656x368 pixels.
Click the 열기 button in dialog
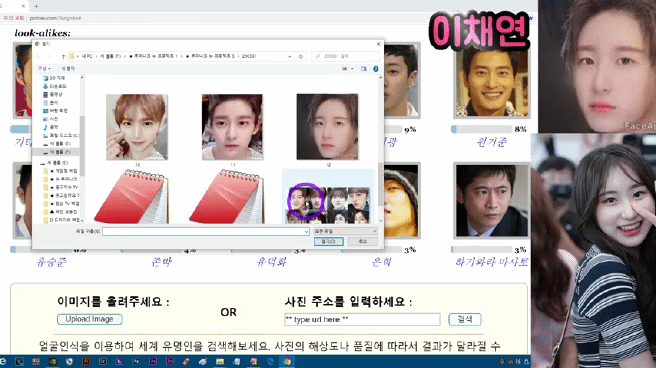pyautogui.click(x=329, y=241)
